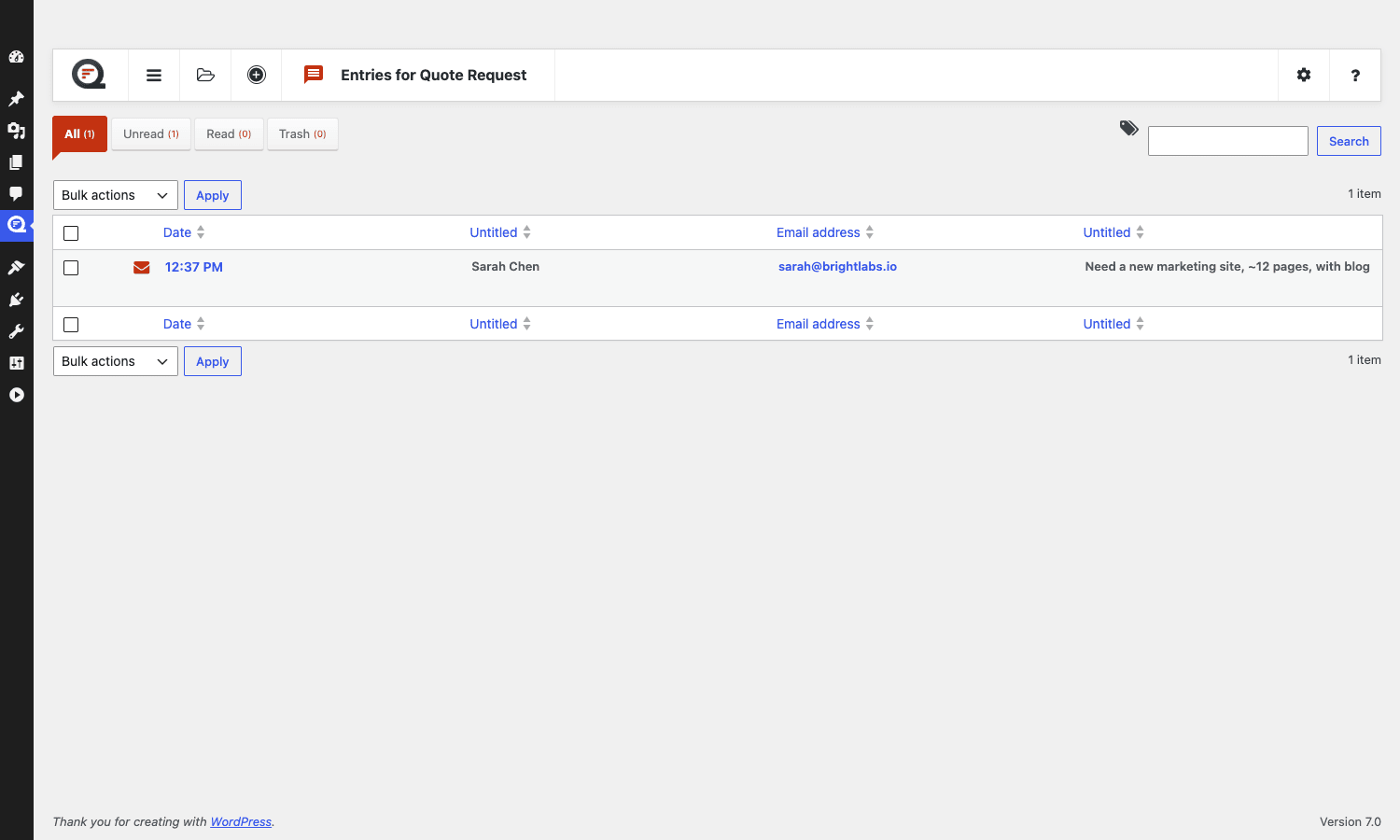Open Appearance via the paintbrush sidebar icon
The height and width of the screenshot is (840, 1400).
point(16,268)
